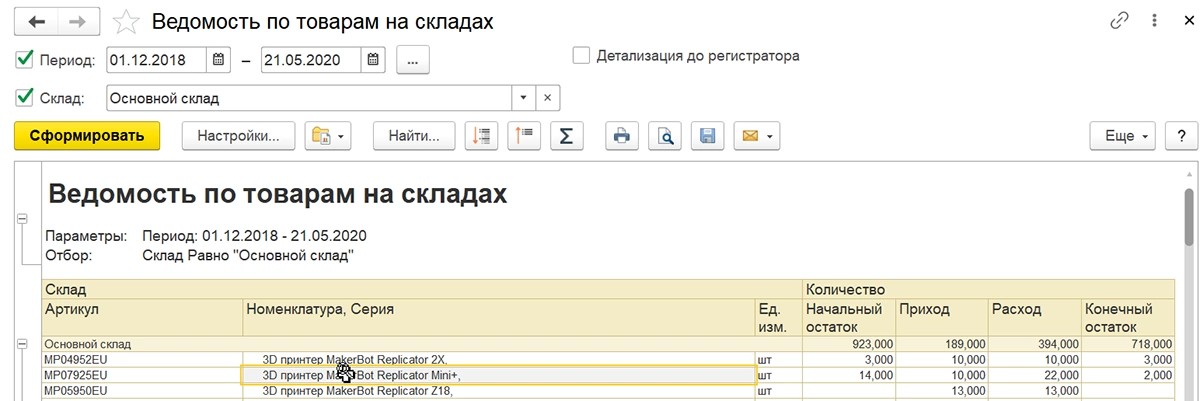The width and height of the screenshot is (1200, 401).
Task: Select the Конечный остаток column header
Action: pyautogui.click(x=1128, y=316)
